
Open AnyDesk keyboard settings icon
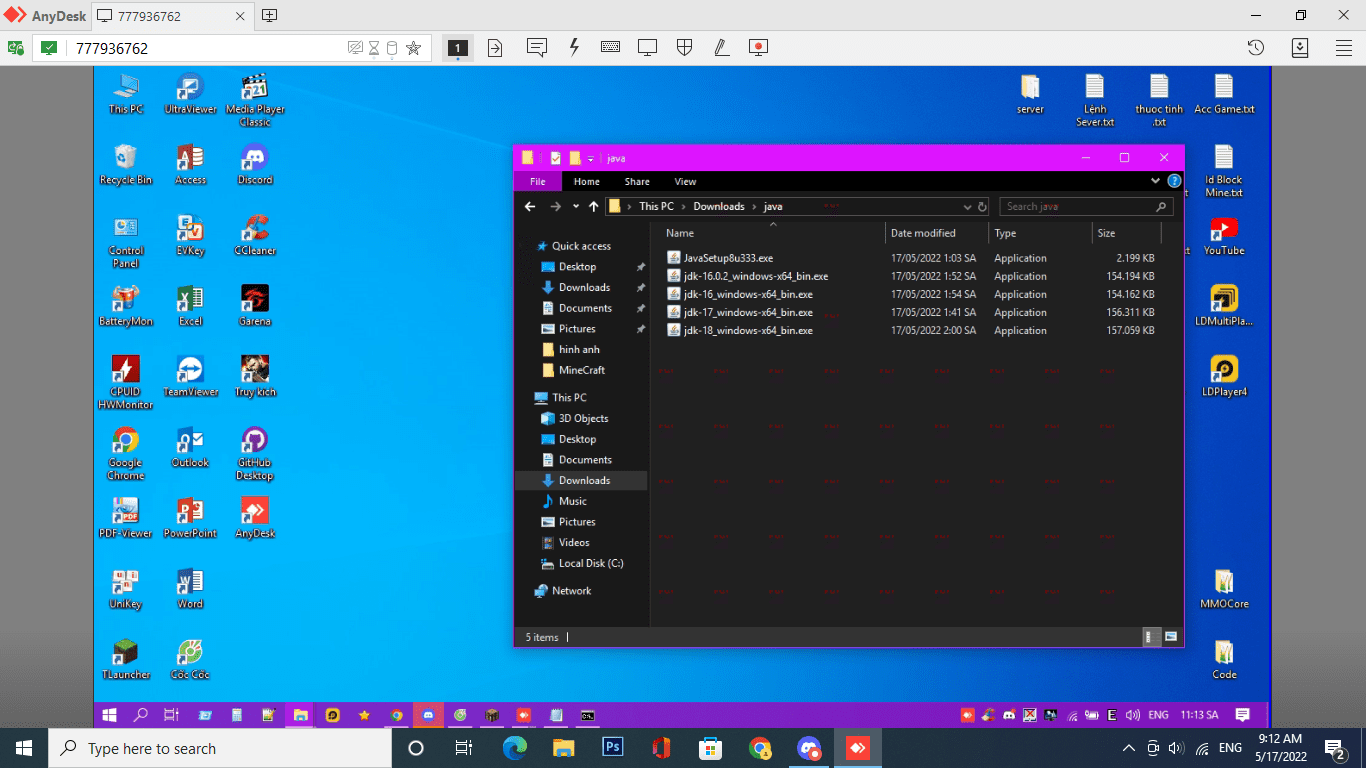point(610,48)
